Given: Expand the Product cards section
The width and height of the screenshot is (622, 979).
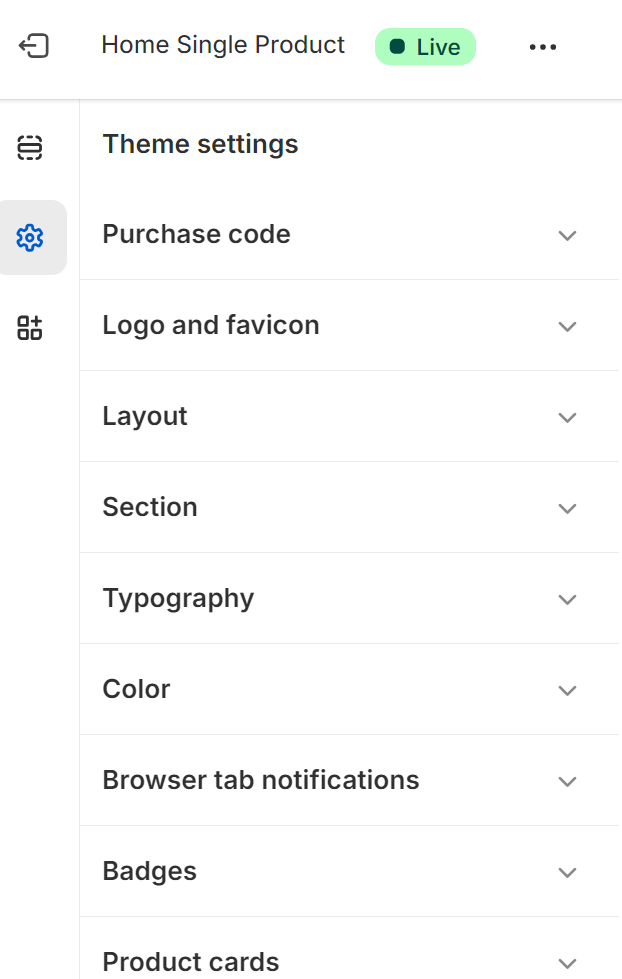Looking at the screenshot, I should [x=350, y=960].
